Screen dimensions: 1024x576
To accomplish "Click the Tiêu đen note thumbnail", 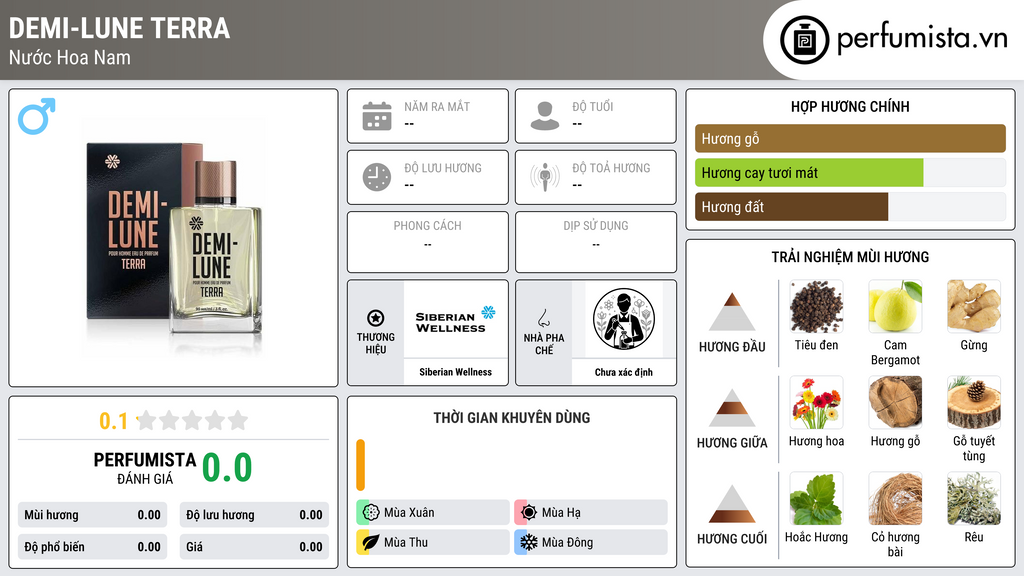I will tap(816, 306).
